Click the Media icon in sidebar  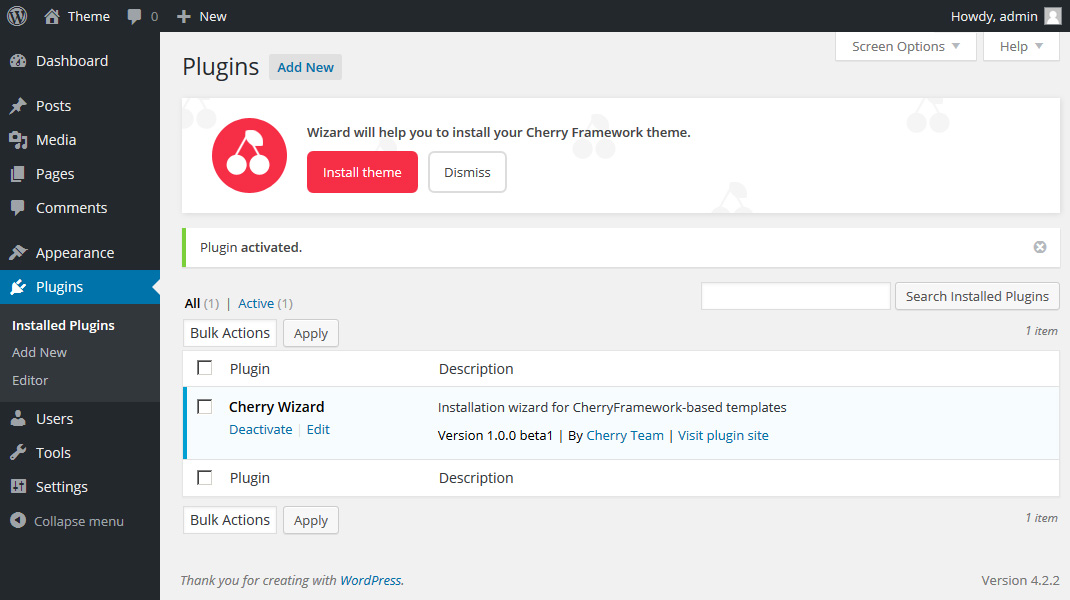coord(18,140)
